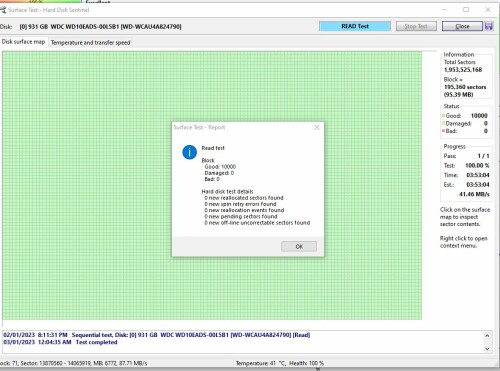Screen dimensions: 500x371
Task: Switch to the Disk surface map tab
Action: click(23, 42)
